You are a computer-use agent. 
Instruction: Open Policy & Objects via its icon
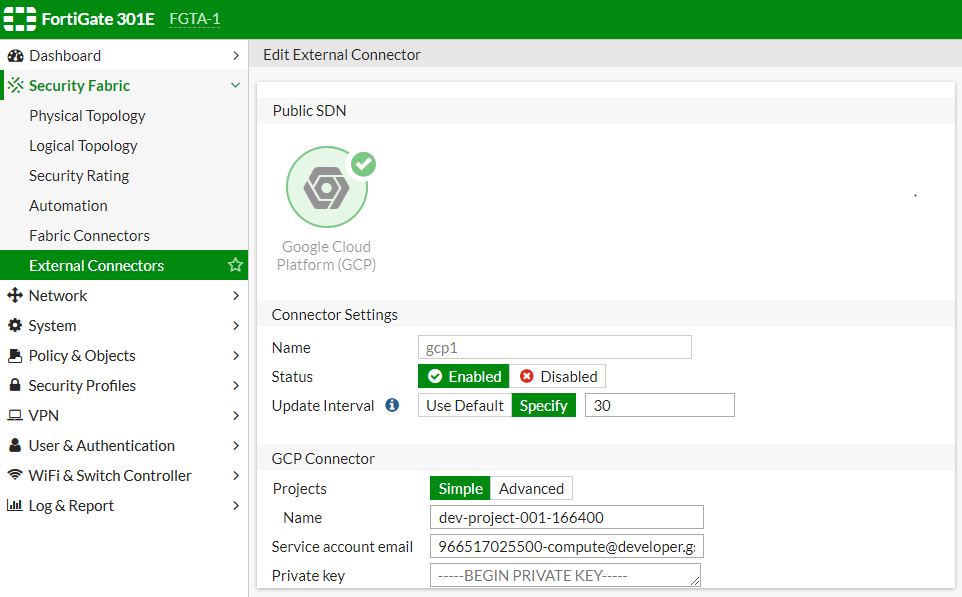[14, 355]
